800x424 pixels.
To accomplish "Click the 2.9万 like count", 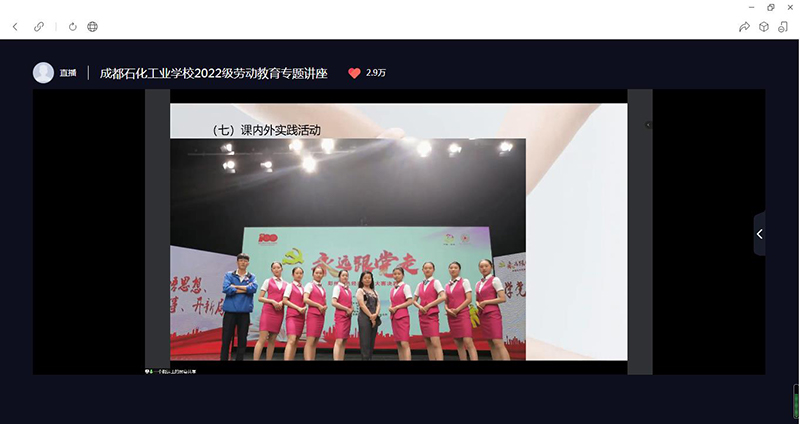I will tap(376, 73).
